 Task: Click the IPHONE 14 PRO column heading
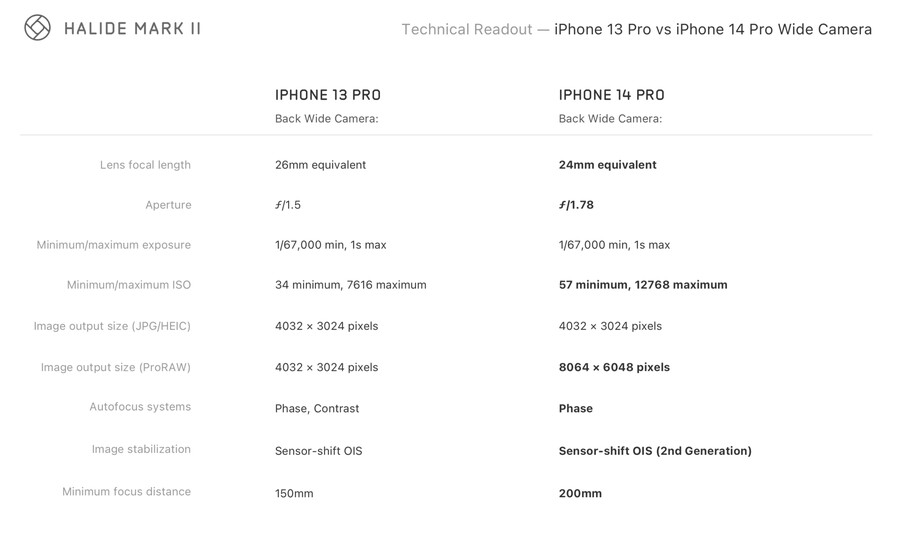(612, 95)
